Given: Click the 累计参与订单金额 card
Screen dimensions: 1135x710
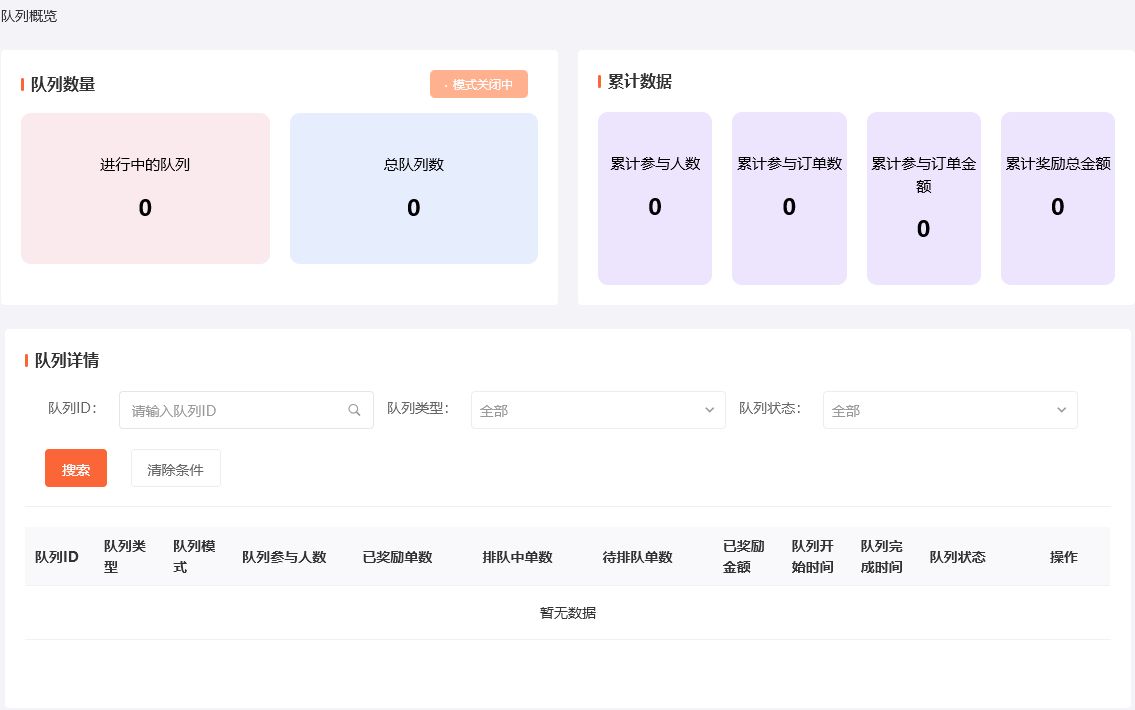Looking at the screenshot, I should (x=924, y=198).
